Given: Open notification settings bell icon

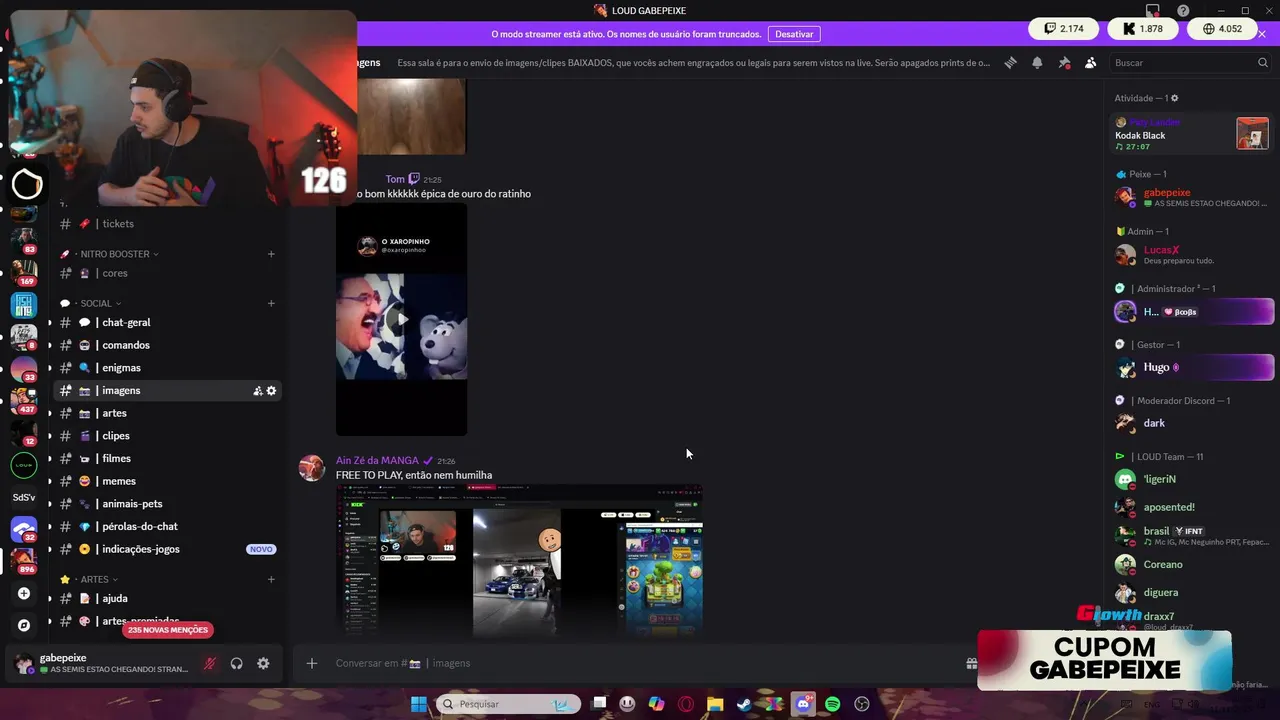Looking at the screenshot, I should coord(1037,62).
